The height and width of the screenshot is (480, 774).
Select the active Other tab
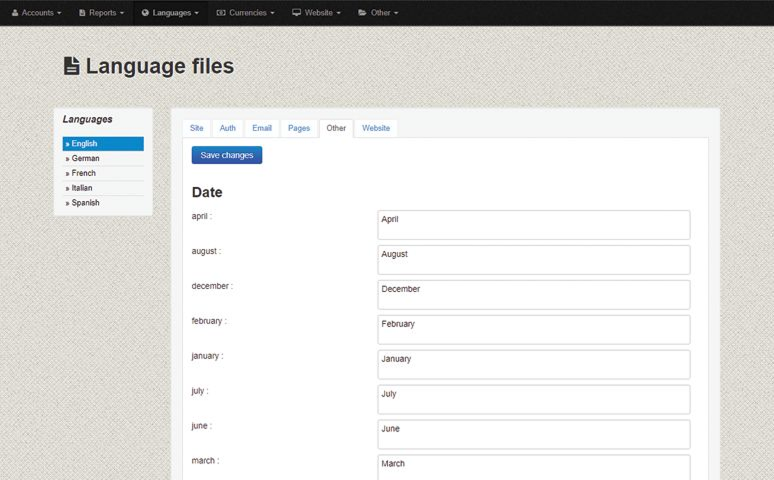pos(336,128)
